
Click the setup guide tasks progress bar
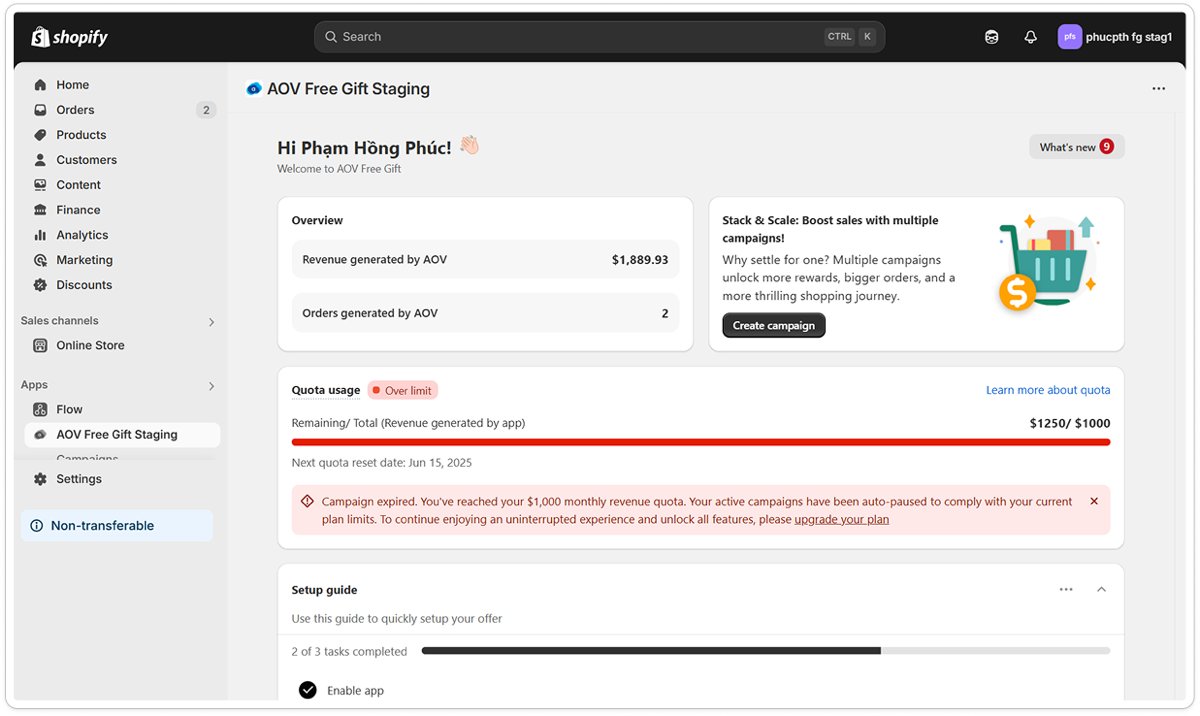pyautogui.click(x=766, y=651)
